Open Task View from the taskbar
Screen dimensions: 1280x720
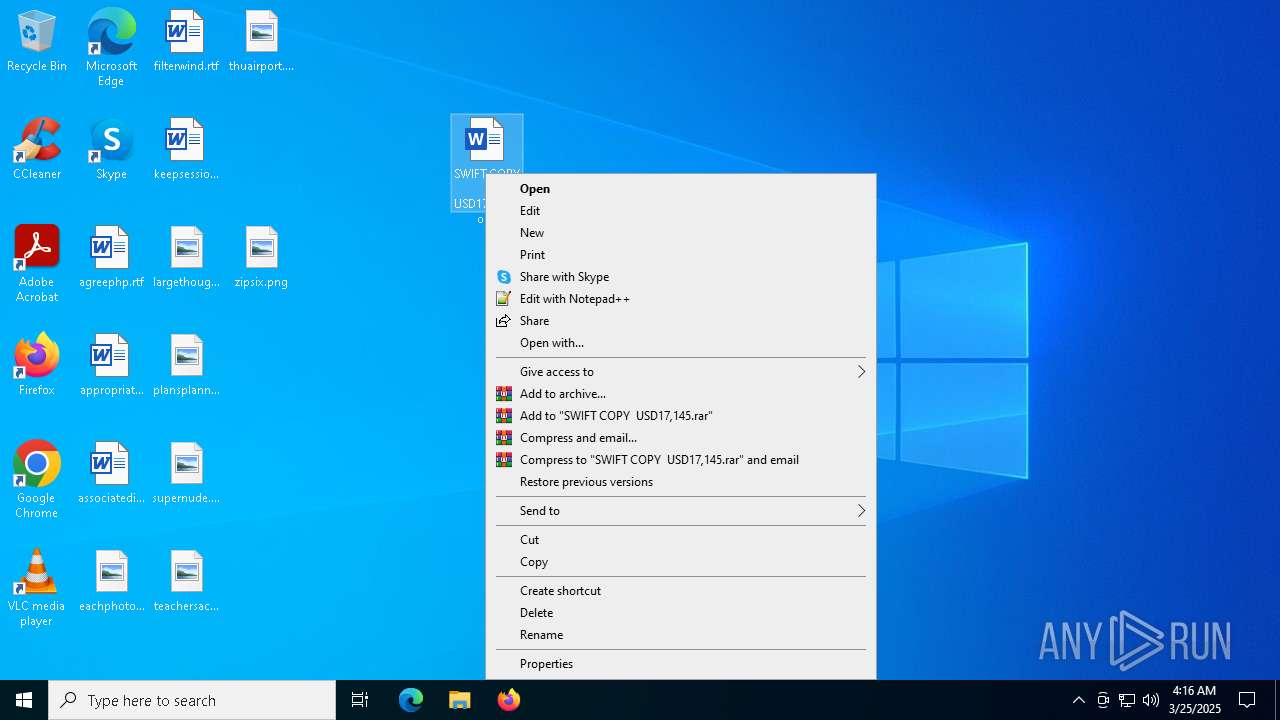point(360,700)
